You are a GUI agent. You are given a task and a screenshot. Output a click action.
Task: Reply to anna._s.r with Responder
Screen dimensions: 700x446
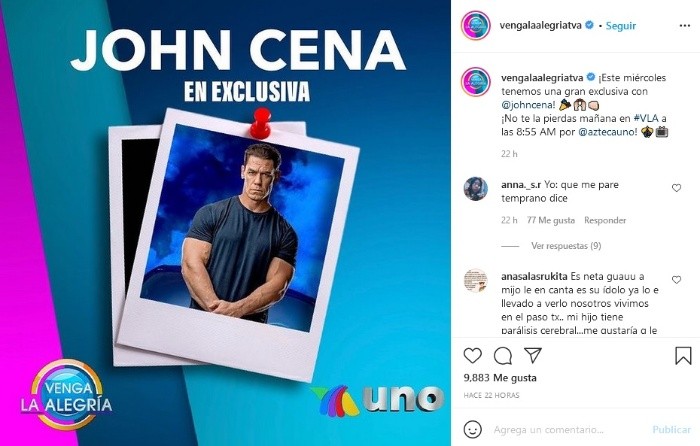coord(605,220)
